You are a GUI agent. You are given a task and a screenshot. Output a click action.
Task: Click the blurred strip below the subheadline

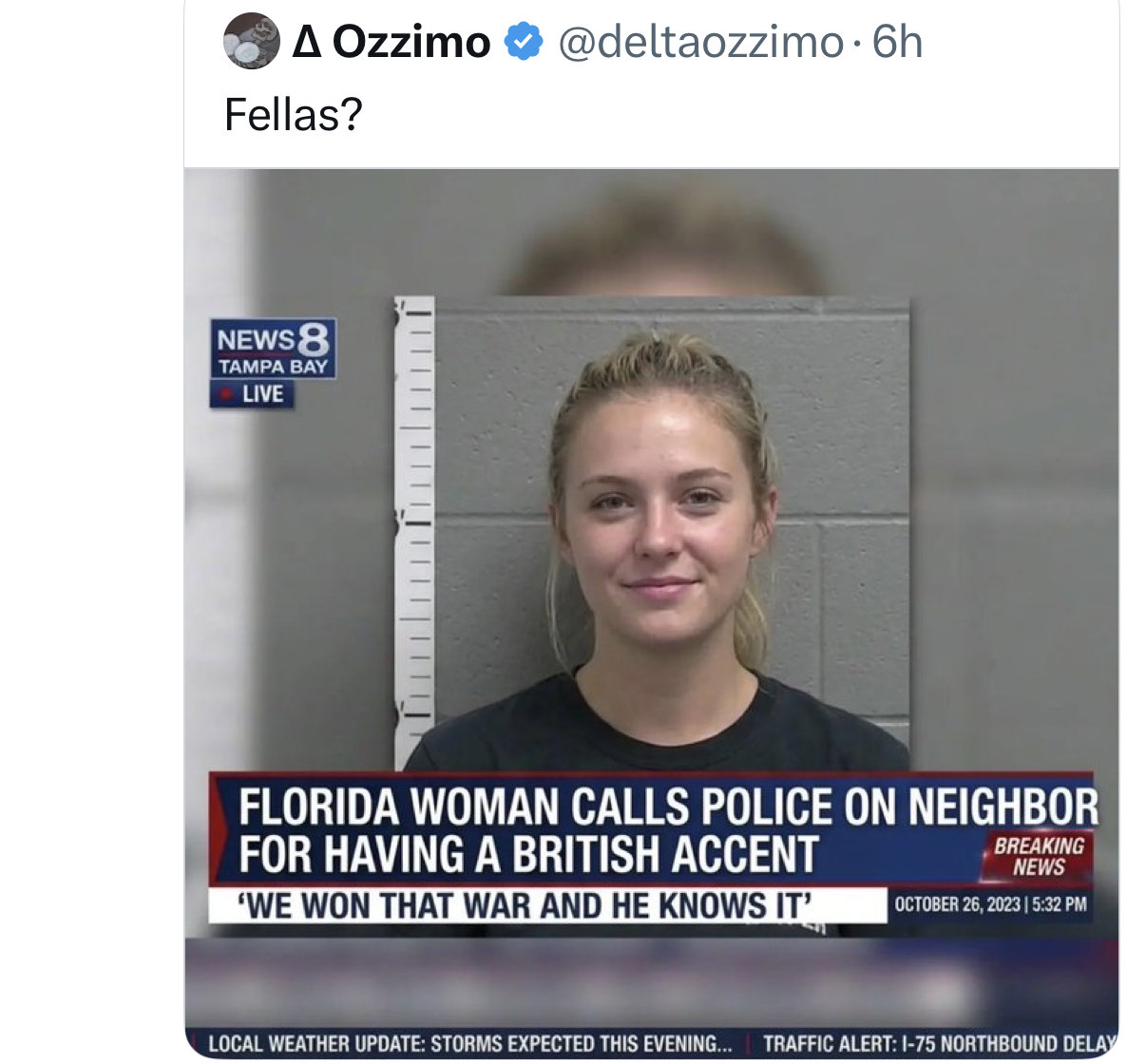[x=651, y=980]
